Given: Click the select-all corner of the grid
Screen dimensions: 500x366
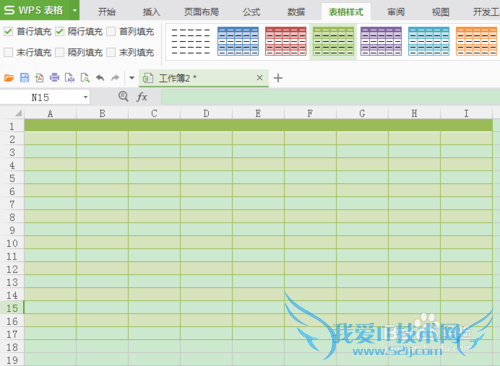Looking at the screenshot, I should coord(12,113).
